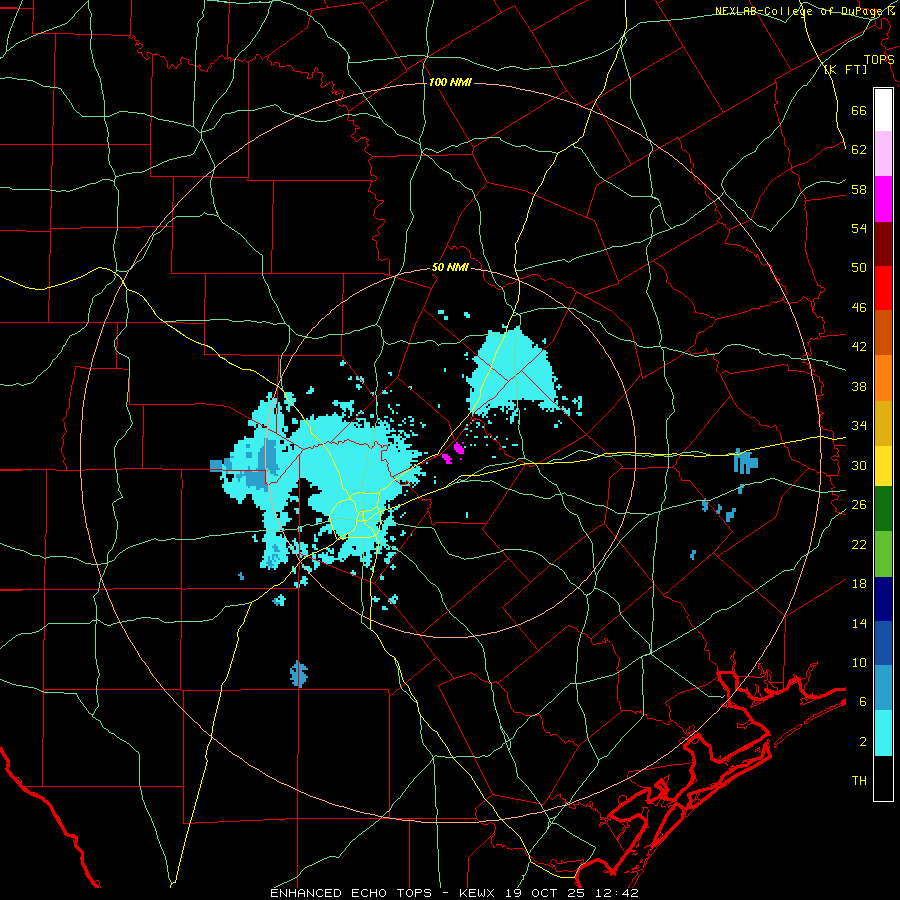Click the 62 scale value

coord(859,150)
